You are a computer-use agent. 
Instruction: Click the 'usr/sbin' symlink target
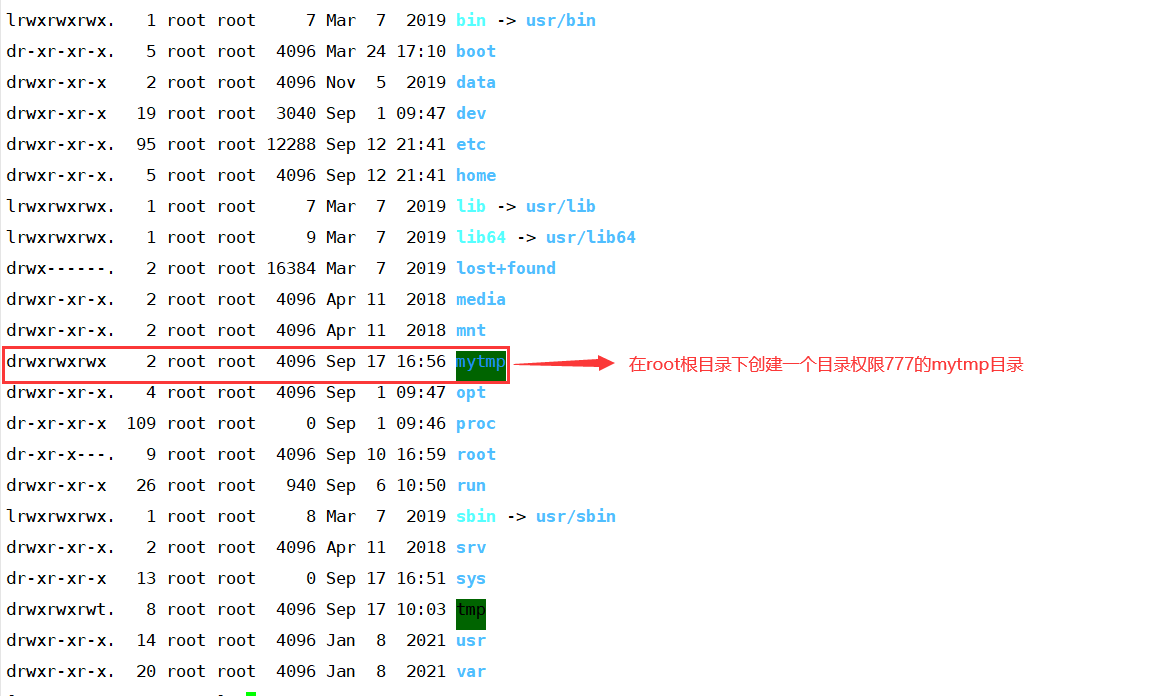tap(575, 516)
